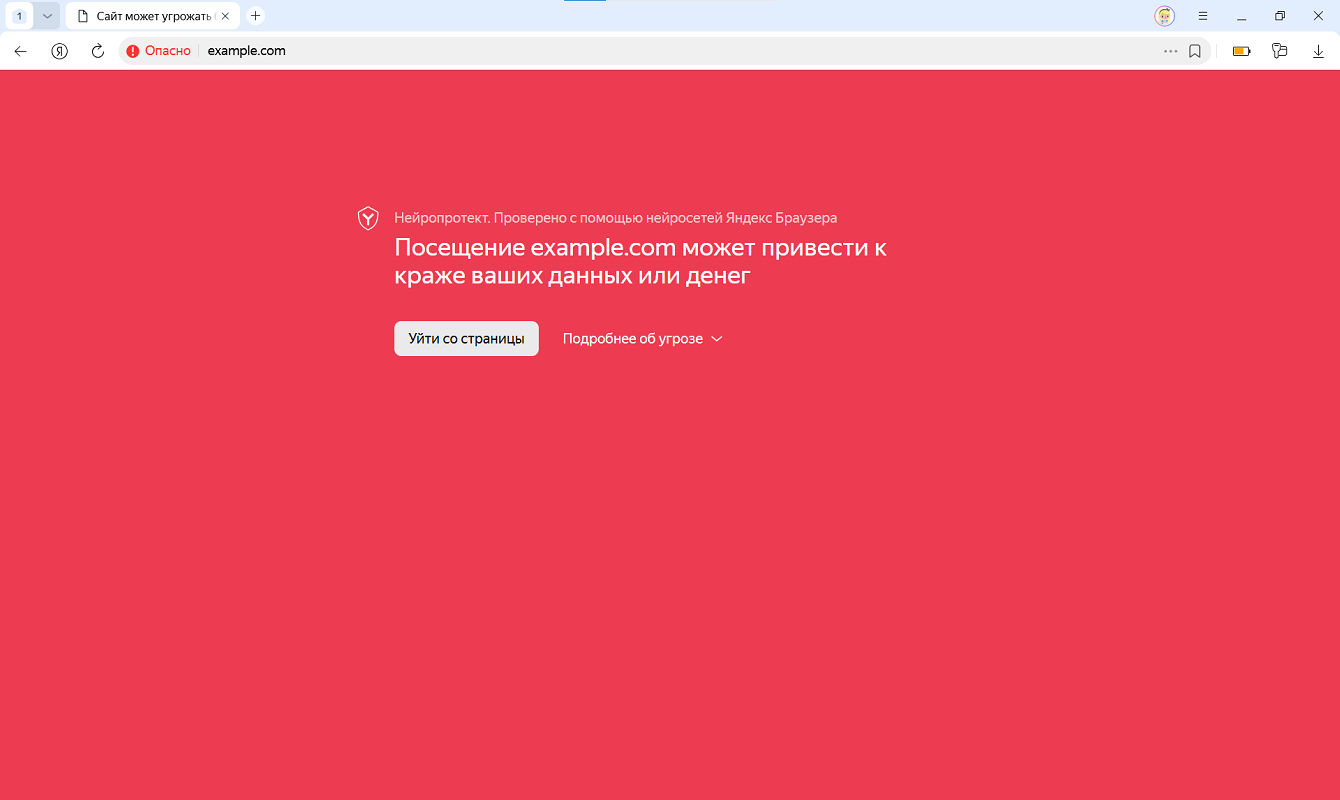
Task: Click the Neuroprotect shield icon
Action: tap(368, 218)
